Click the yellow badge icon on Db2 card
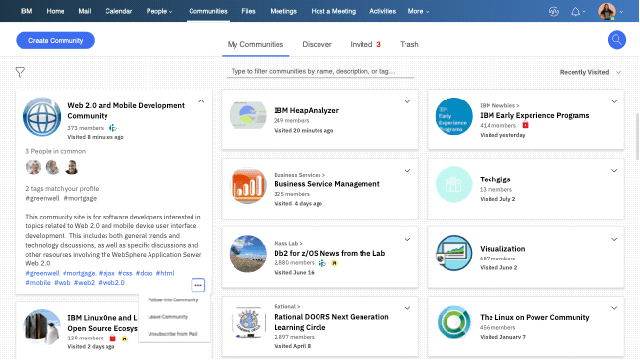Image resolution: width=640 pixels, height=360 pixels. coord(334,263)
